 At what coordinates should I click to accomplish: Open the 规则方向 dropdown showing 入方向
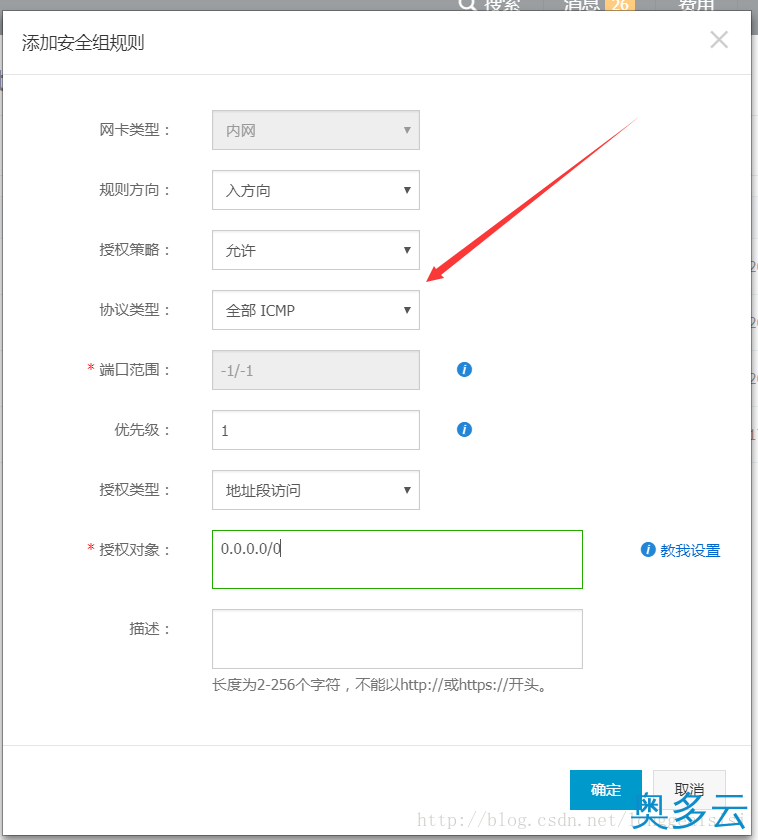point(316,190)
